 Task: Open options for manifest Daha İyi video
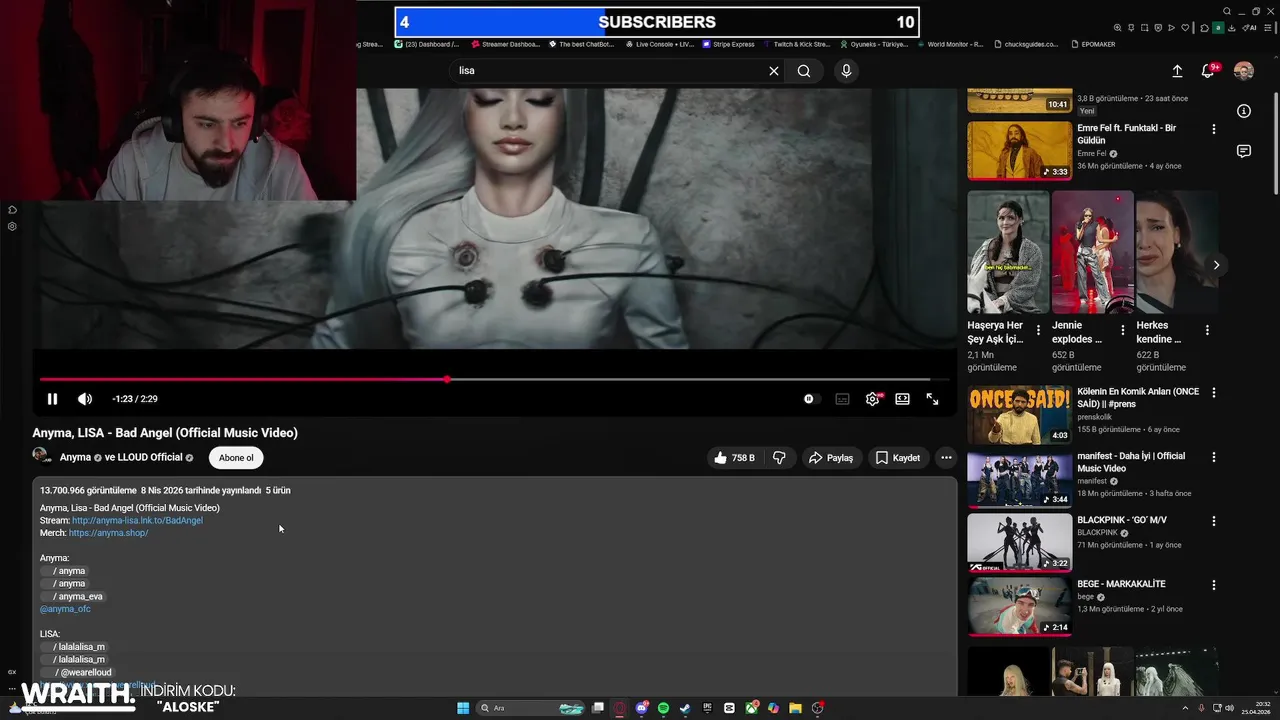tap(1214, 457)
